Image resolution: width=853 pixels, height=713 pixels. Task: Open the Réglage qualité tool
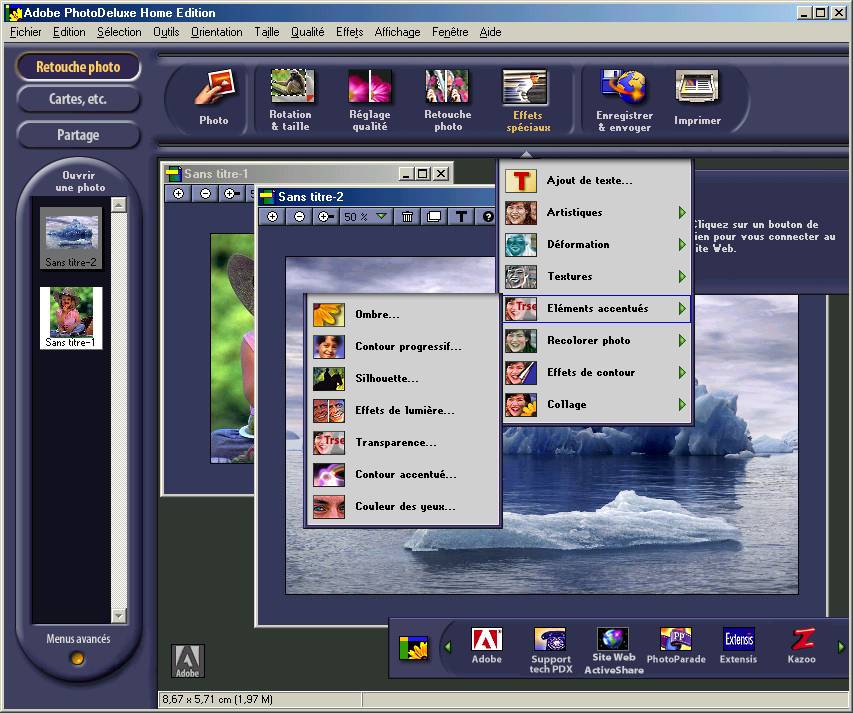pos(369,88)
